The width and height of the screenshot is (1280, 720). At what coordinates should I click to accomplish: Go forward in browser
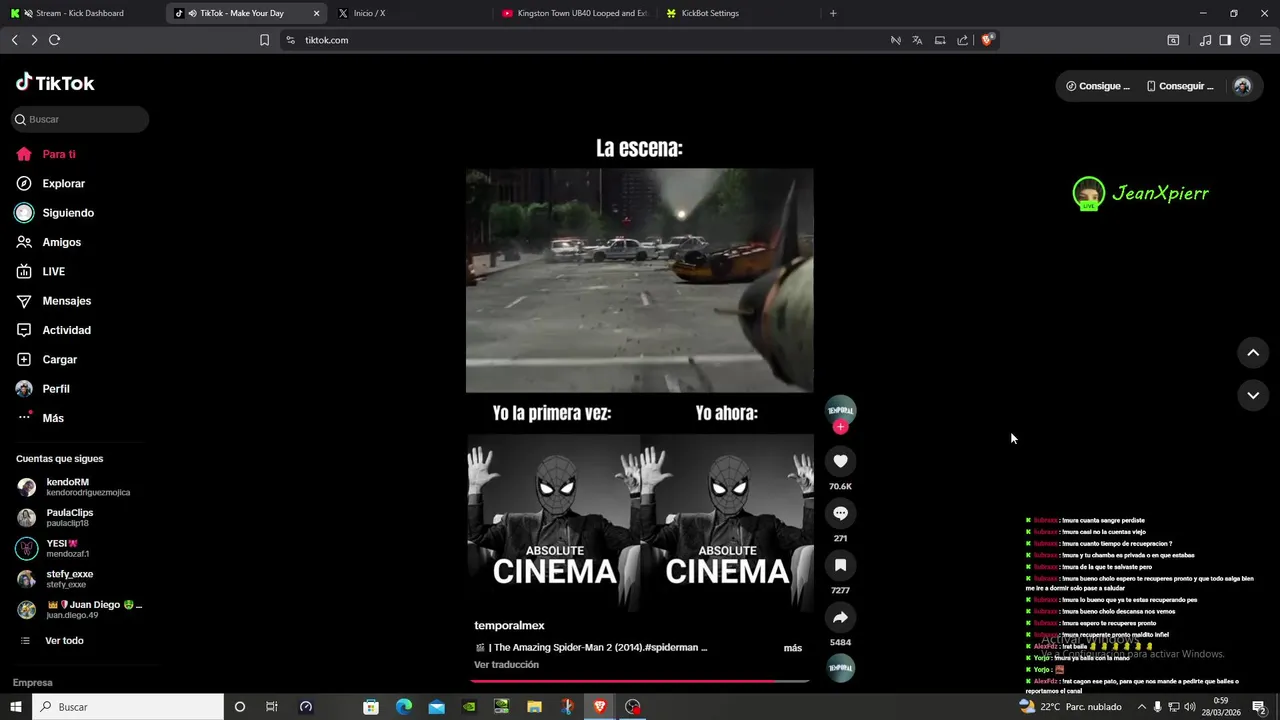coord(34,40)
